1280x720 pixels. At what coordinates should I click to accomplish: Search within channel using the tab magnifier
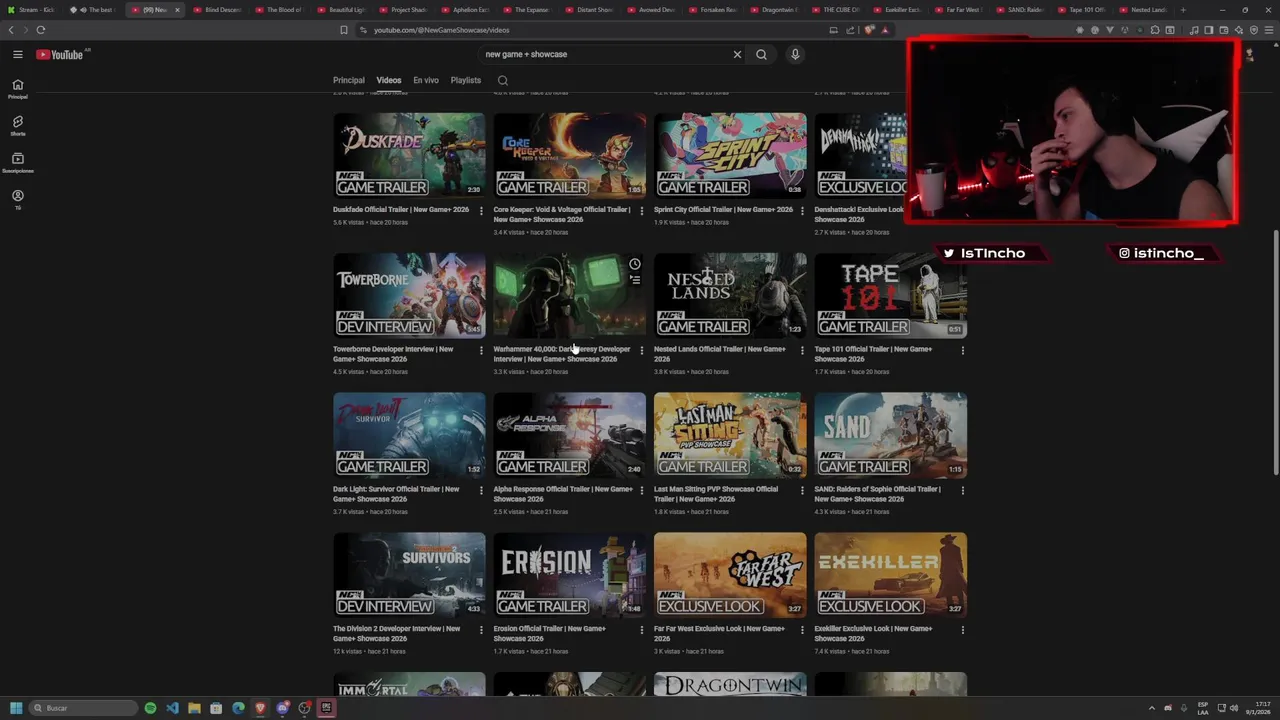click(x=503, y=80)
